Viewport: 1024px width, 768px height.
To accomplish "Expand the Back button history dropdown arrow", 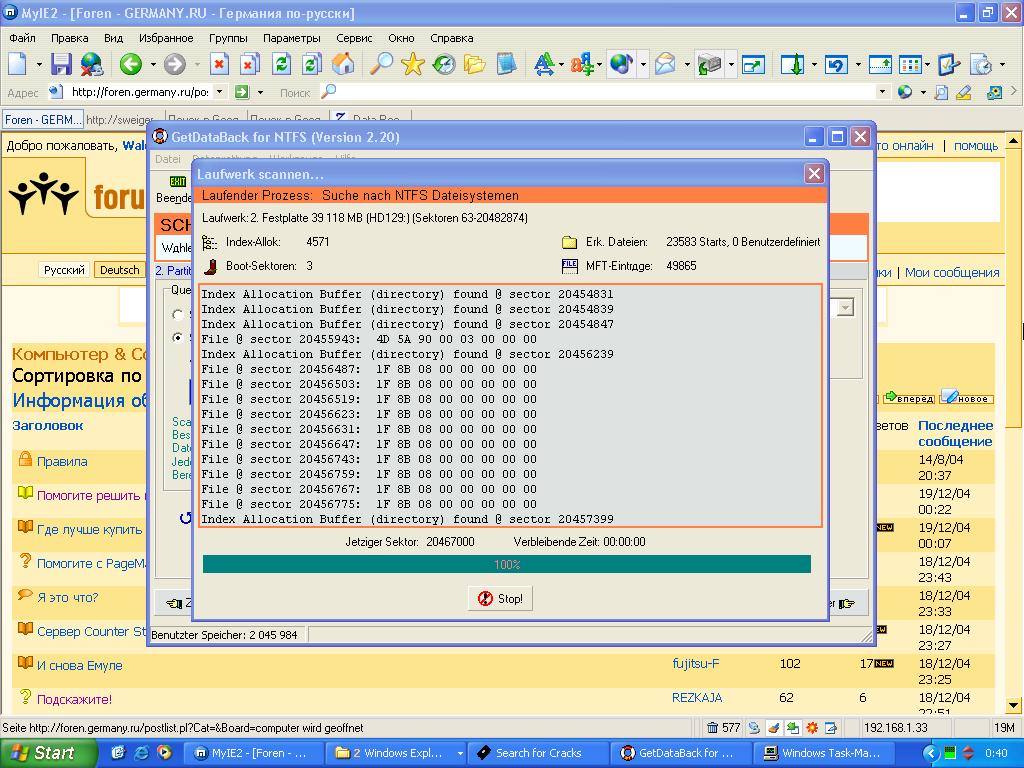I will pos(153,65).
